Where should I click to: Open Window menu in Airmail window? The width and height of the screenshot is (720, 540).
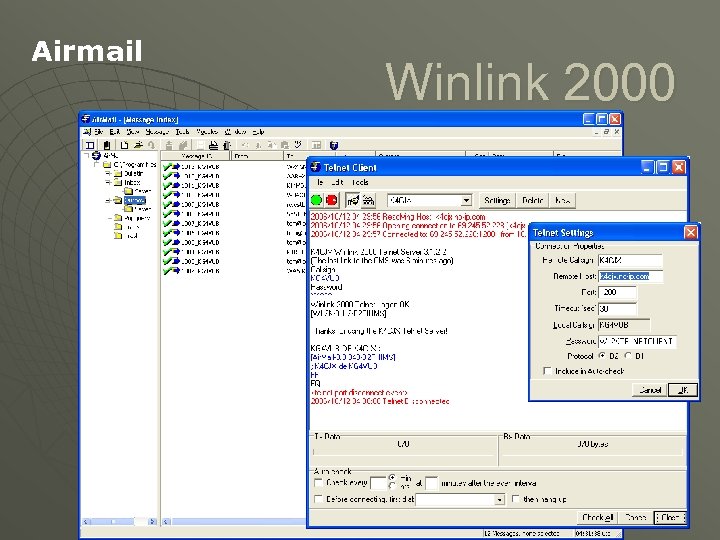click(235, 132)
